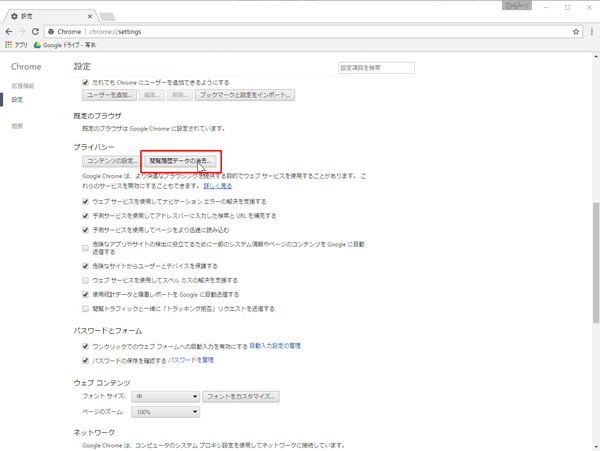Enable スペル ミスの解決を支援する checkbox
600x451 pixels.
click(x=85, y=280)
